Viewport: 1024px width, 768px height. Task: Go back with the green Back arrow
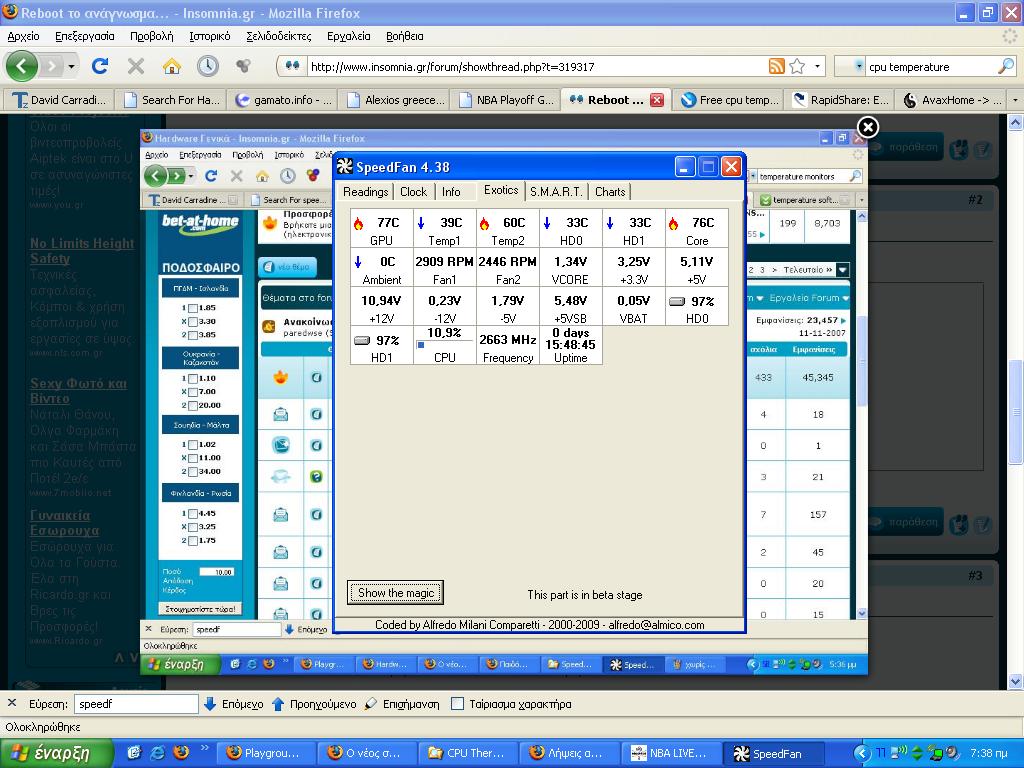click(21, 66)
